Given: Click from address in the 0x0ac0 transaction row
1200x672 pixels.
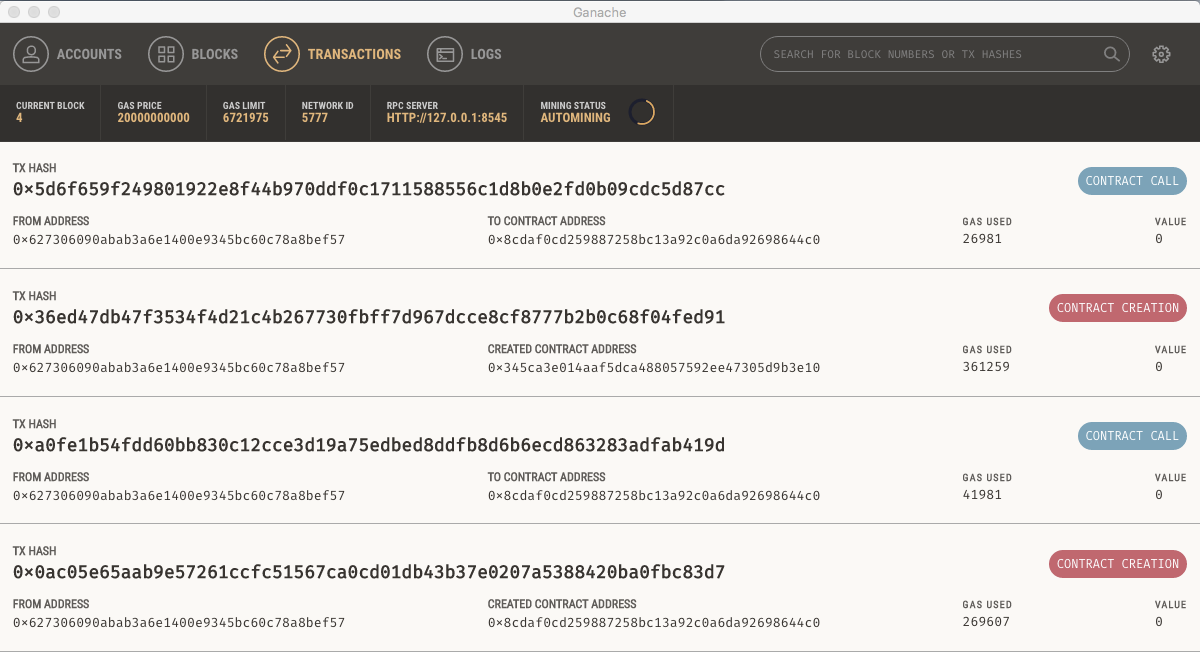Looking at the screenshot, I should pos(179,622).
